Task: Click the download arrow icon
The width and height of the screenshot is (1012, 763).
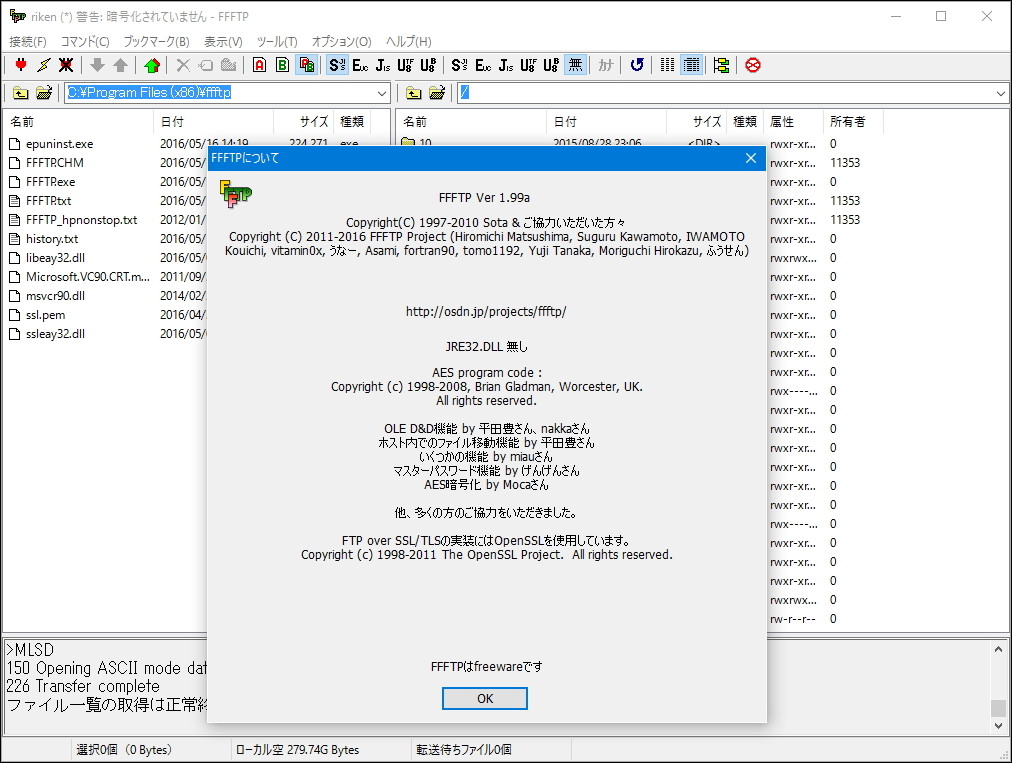Action: (x=97, y=64)
